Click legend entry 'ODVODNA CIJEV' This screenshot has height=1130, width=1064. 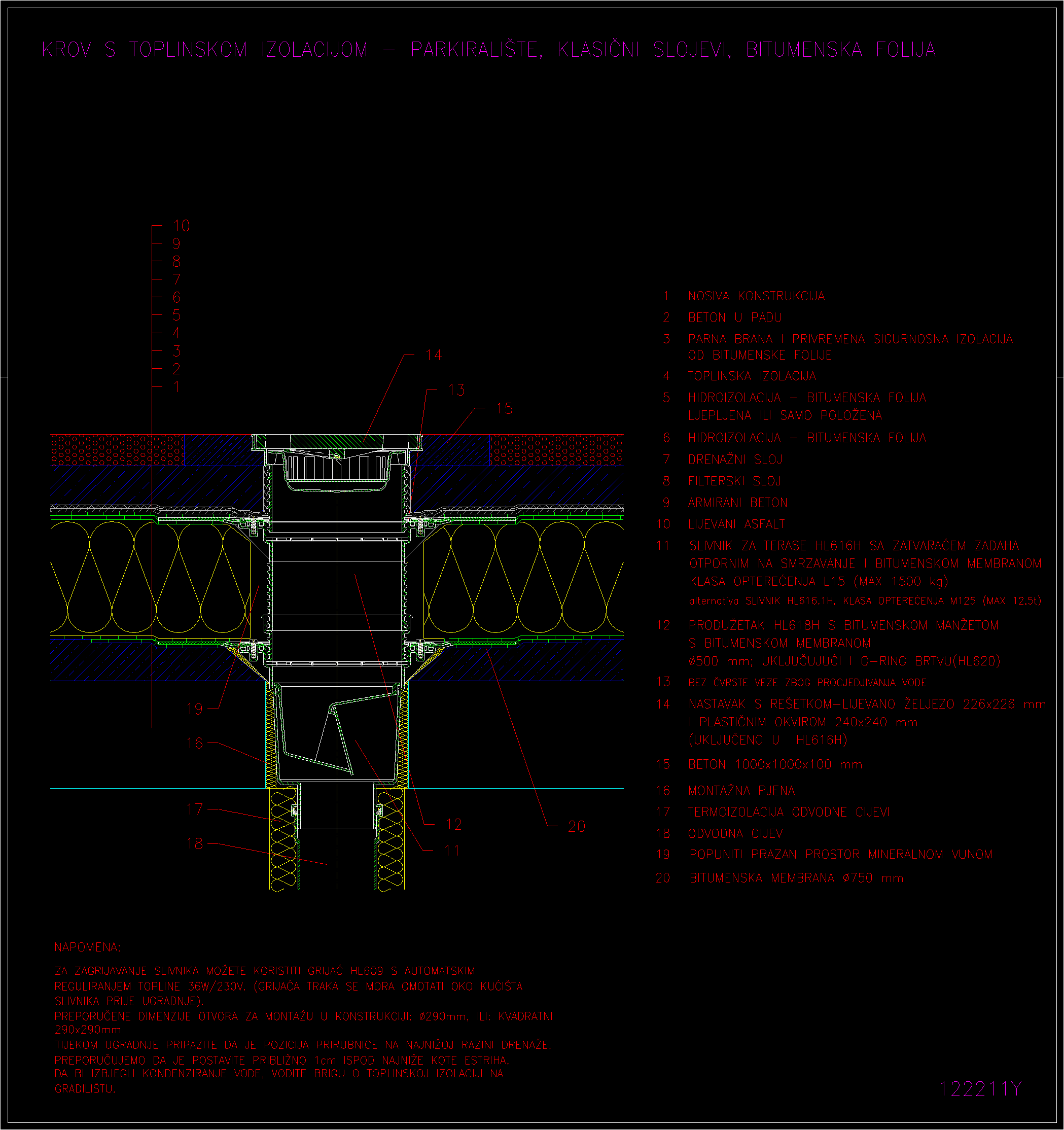click(x=735, y=834)
